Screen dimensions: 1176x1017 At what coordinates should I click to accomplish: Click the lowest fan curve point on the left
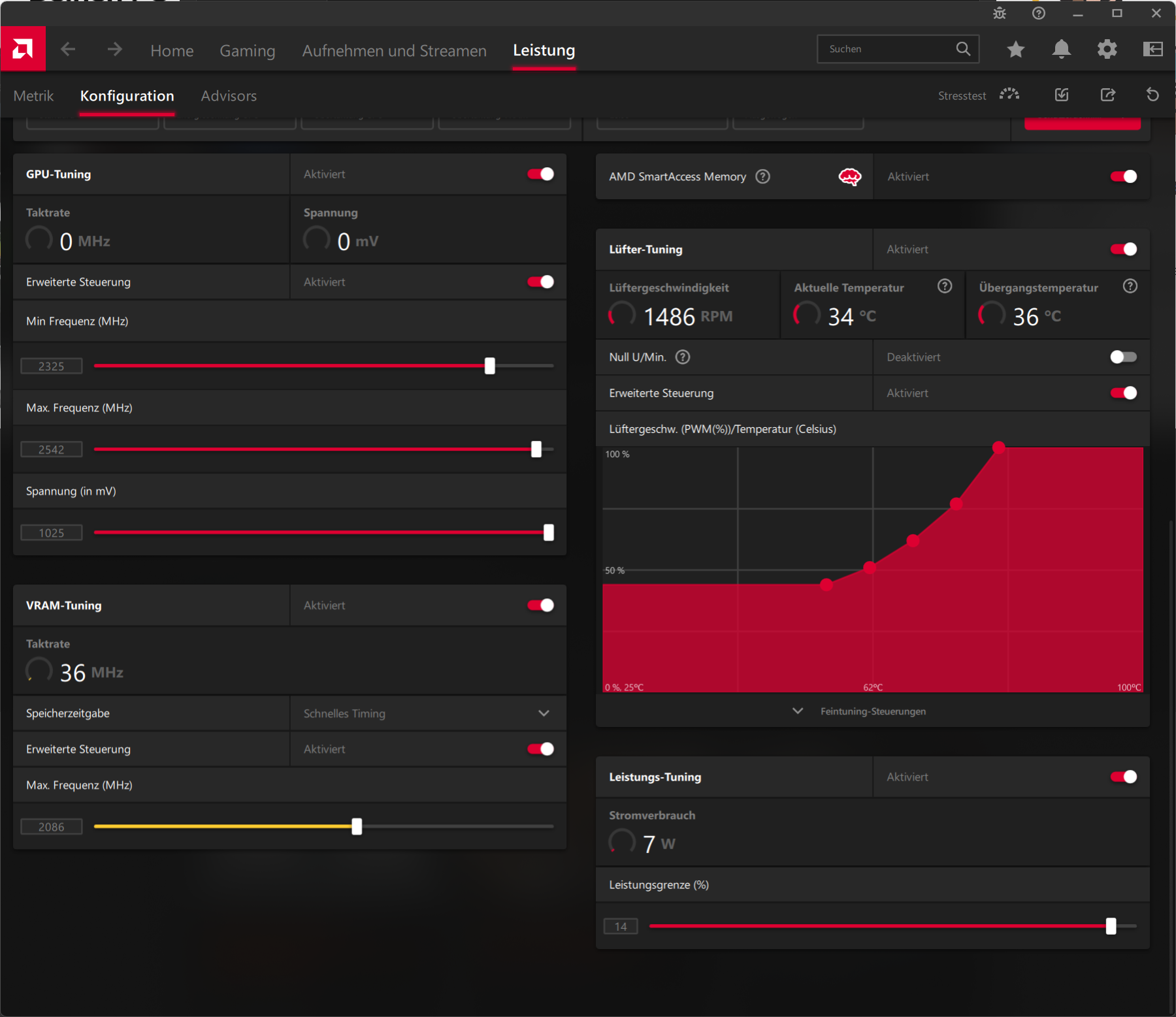point(826,585)
